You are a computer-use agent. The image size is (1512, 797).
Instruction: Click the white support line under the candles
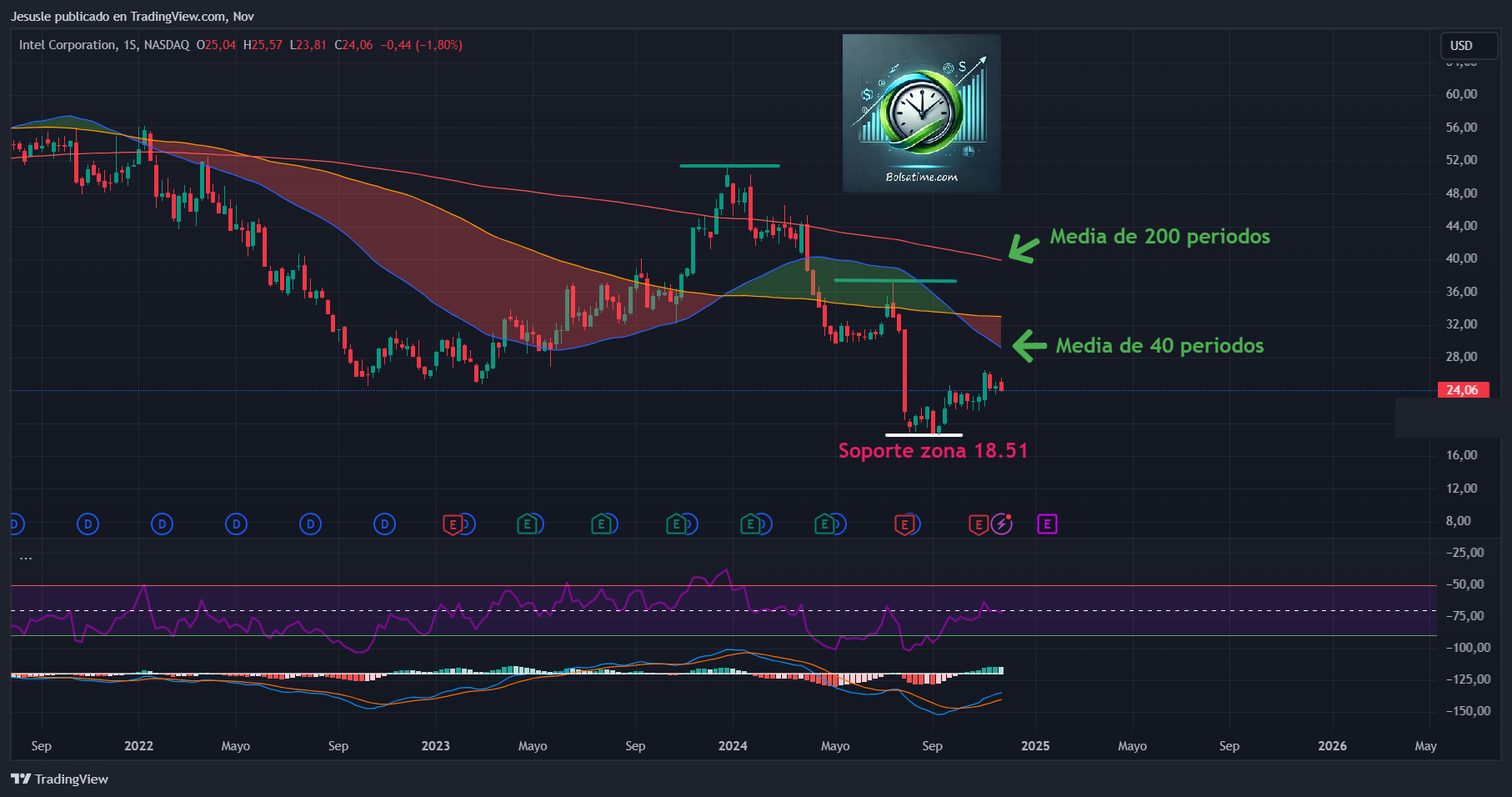[x=924, y=434]
